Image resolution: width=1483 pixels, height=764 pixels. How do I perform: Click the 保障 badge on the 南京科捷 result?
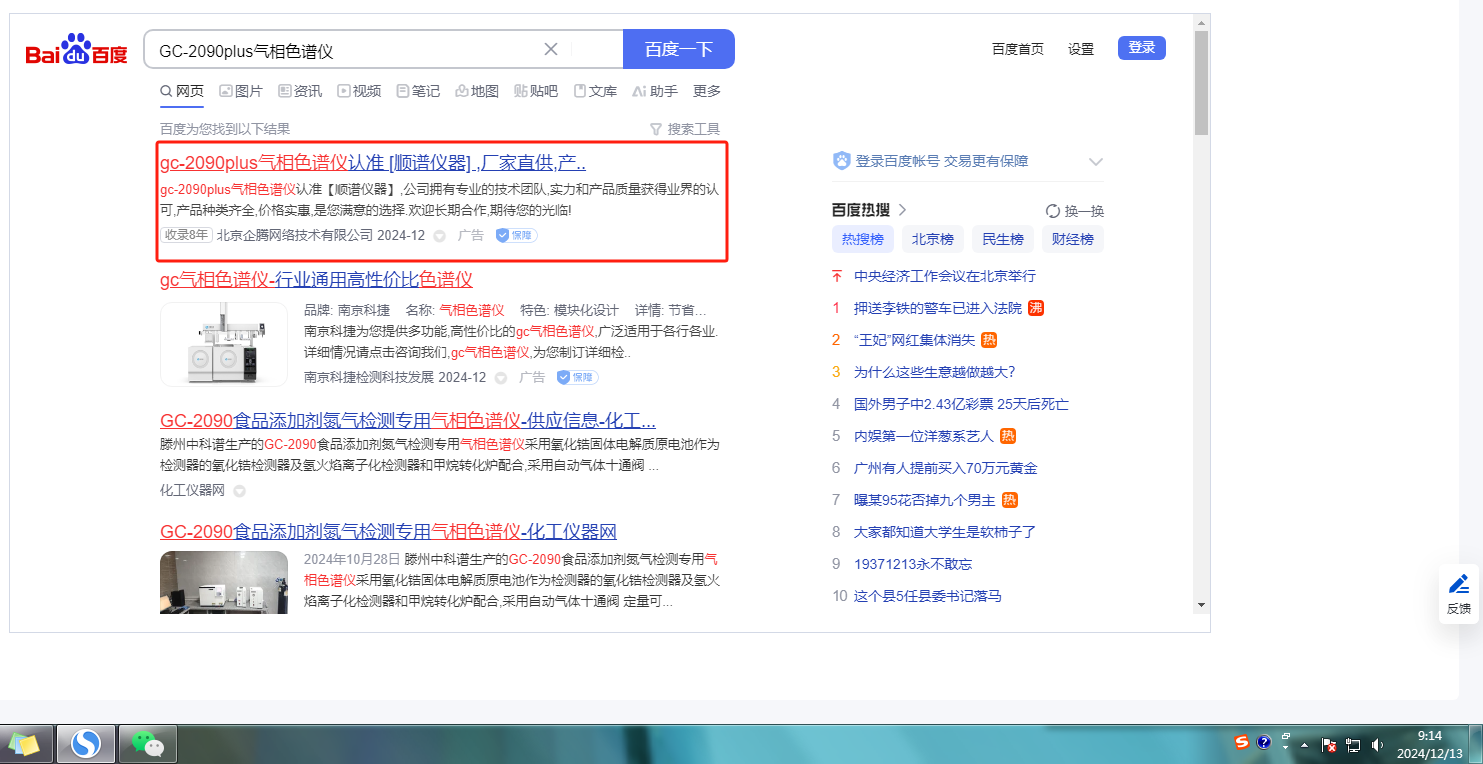pyautogui.click(x=577, y=377)
